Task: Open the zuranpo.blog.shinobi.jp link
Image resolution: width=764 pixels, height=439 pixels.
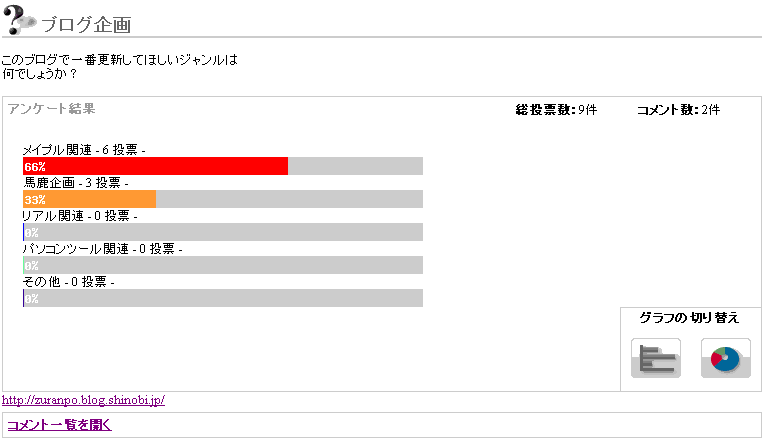Action: tap(83, 400)
